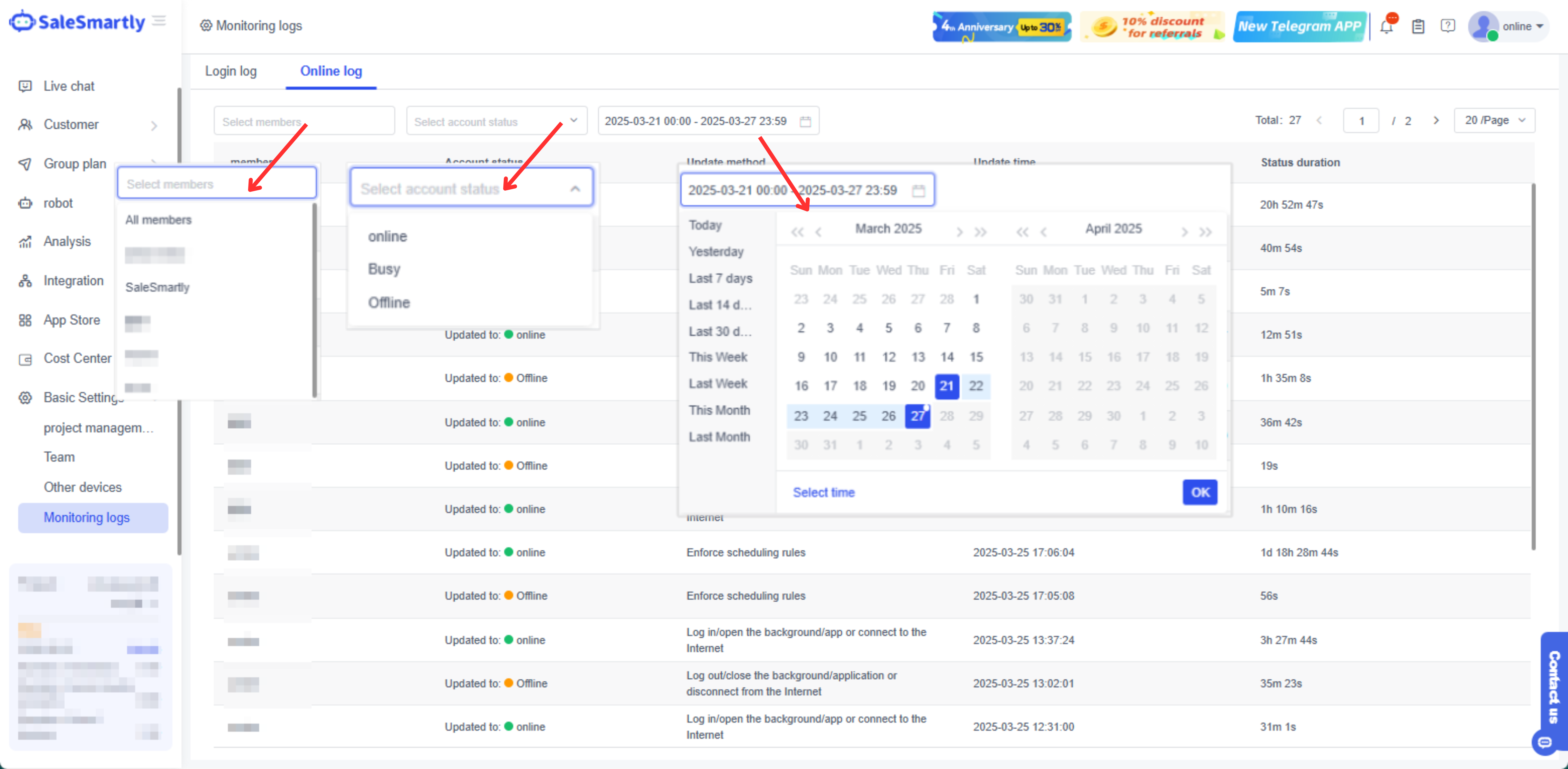
Task: Open the robot section in the sidebar
Action: pos(58,203)
